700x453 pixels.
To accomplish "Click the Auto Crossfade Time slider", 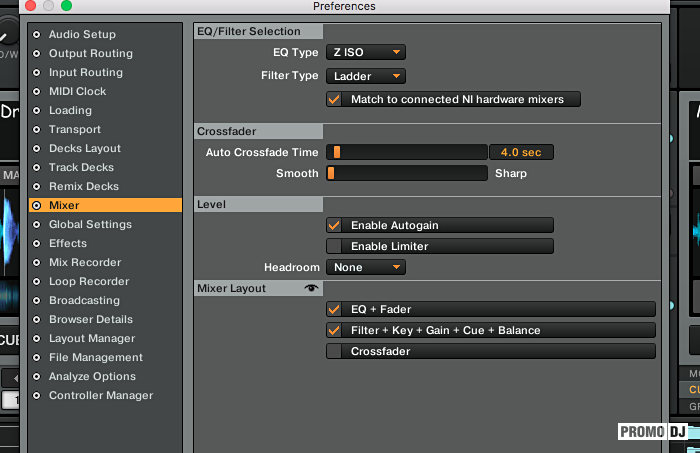I will (406, 152).
